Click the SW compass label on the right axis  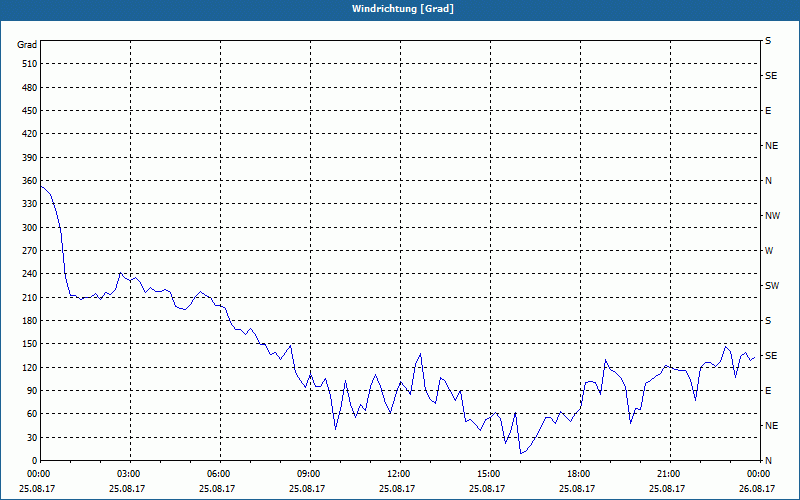pyautogui.click(x=772, y=286)
